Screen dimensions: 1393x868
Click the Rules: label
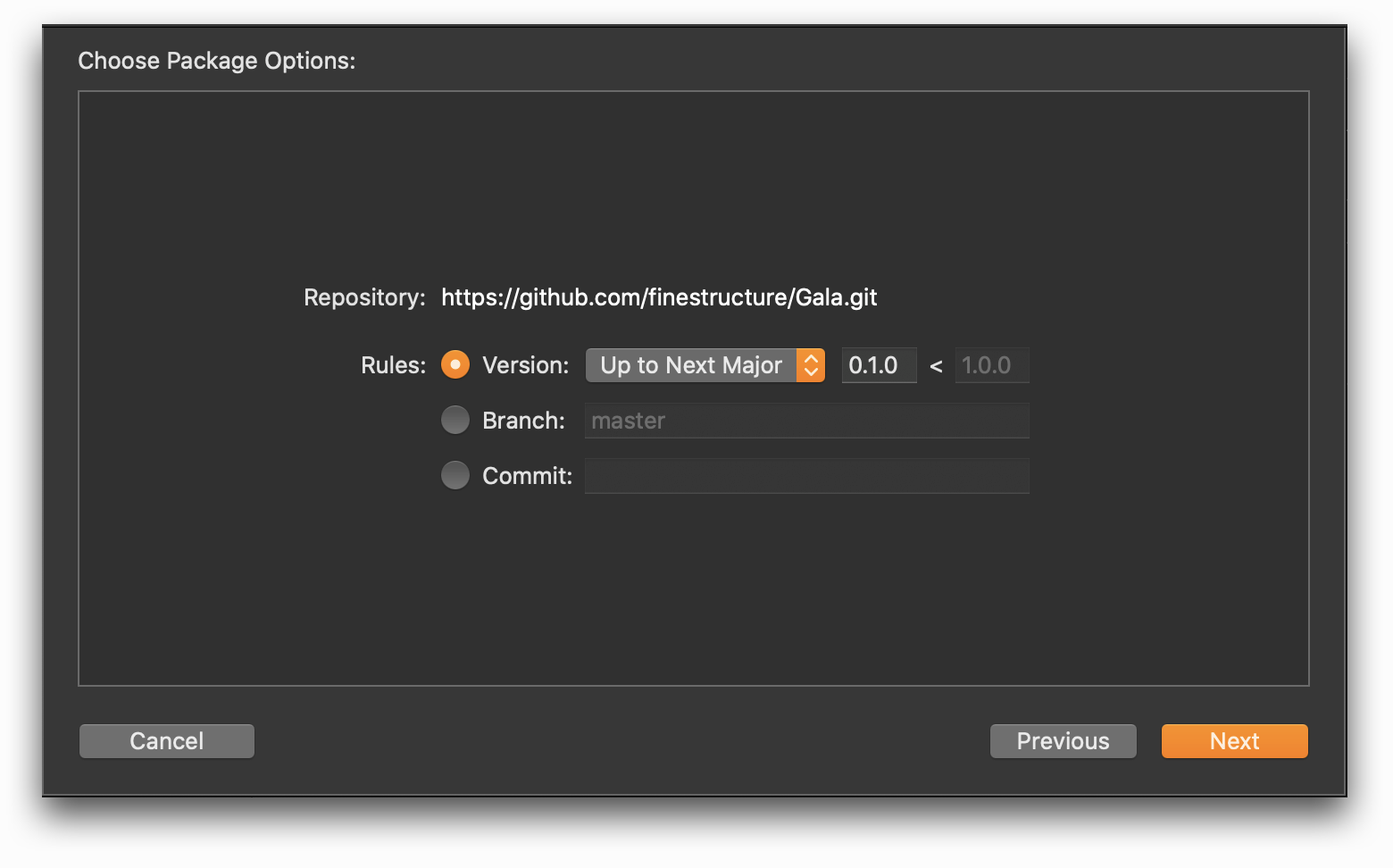pos(393,365)
